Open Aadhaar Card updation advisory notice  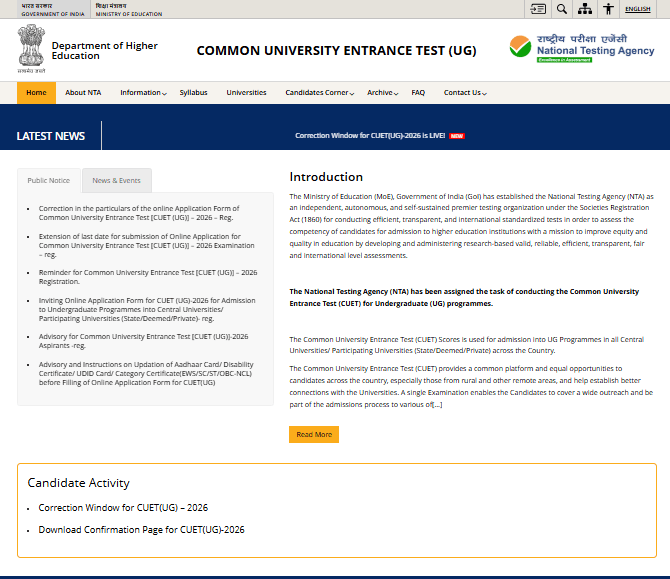point(146,373)
